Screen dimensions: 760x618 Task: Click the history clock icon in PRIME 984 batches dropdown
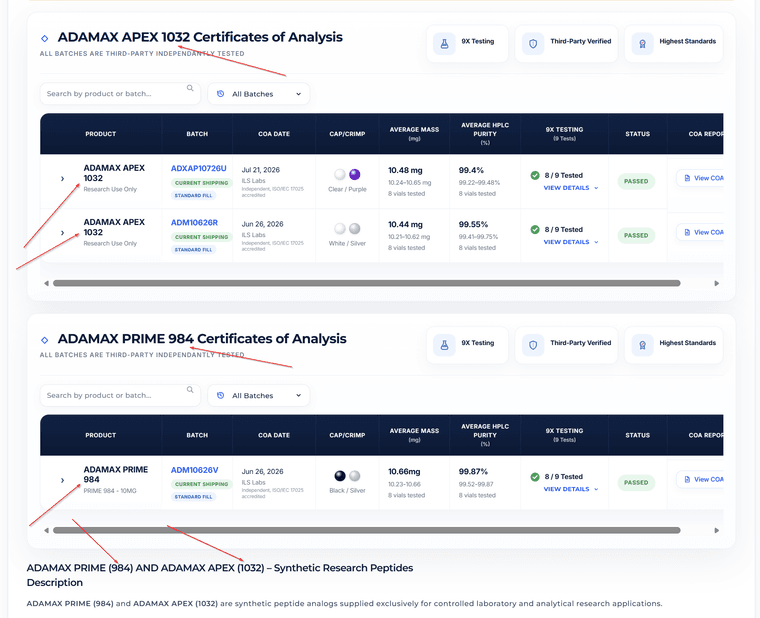[x=221, y=395]
